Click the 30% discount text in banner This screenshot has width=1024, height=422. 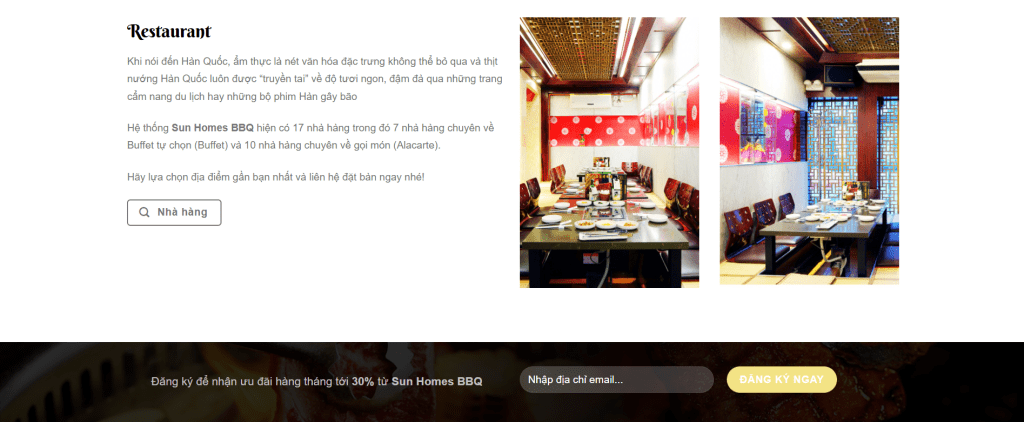point(362,381)
